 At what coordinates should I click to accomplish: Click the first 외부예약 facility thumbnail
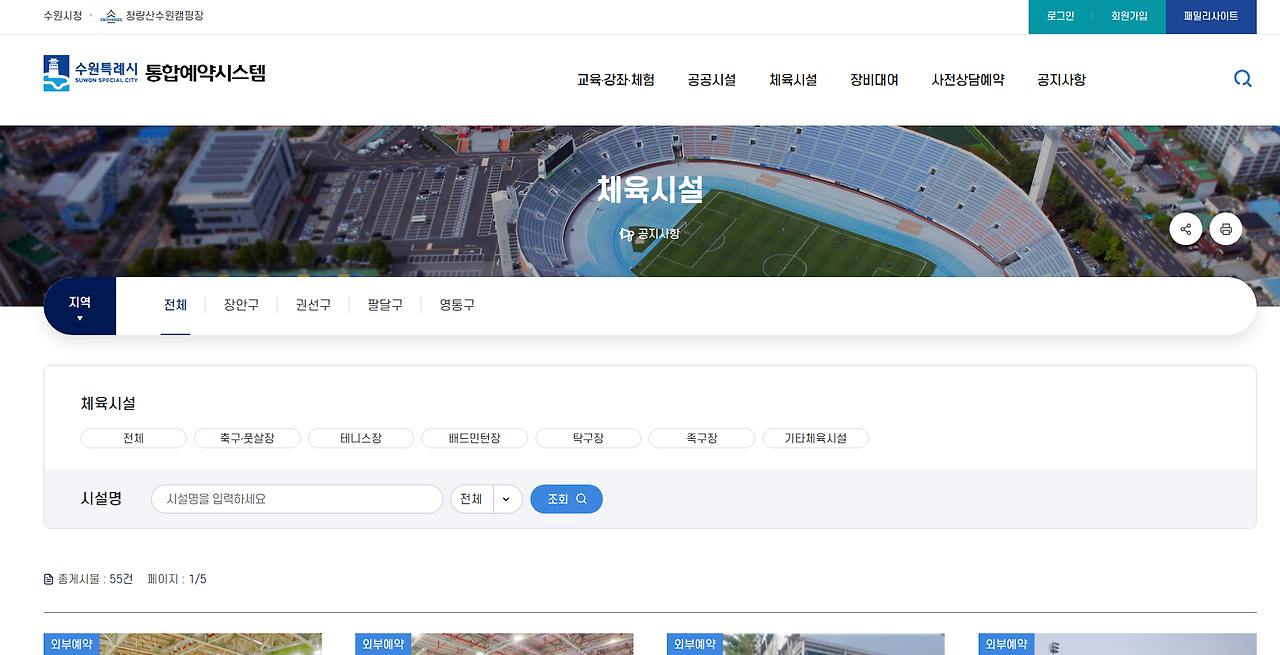pyautogui.click(x=183, y=644)
